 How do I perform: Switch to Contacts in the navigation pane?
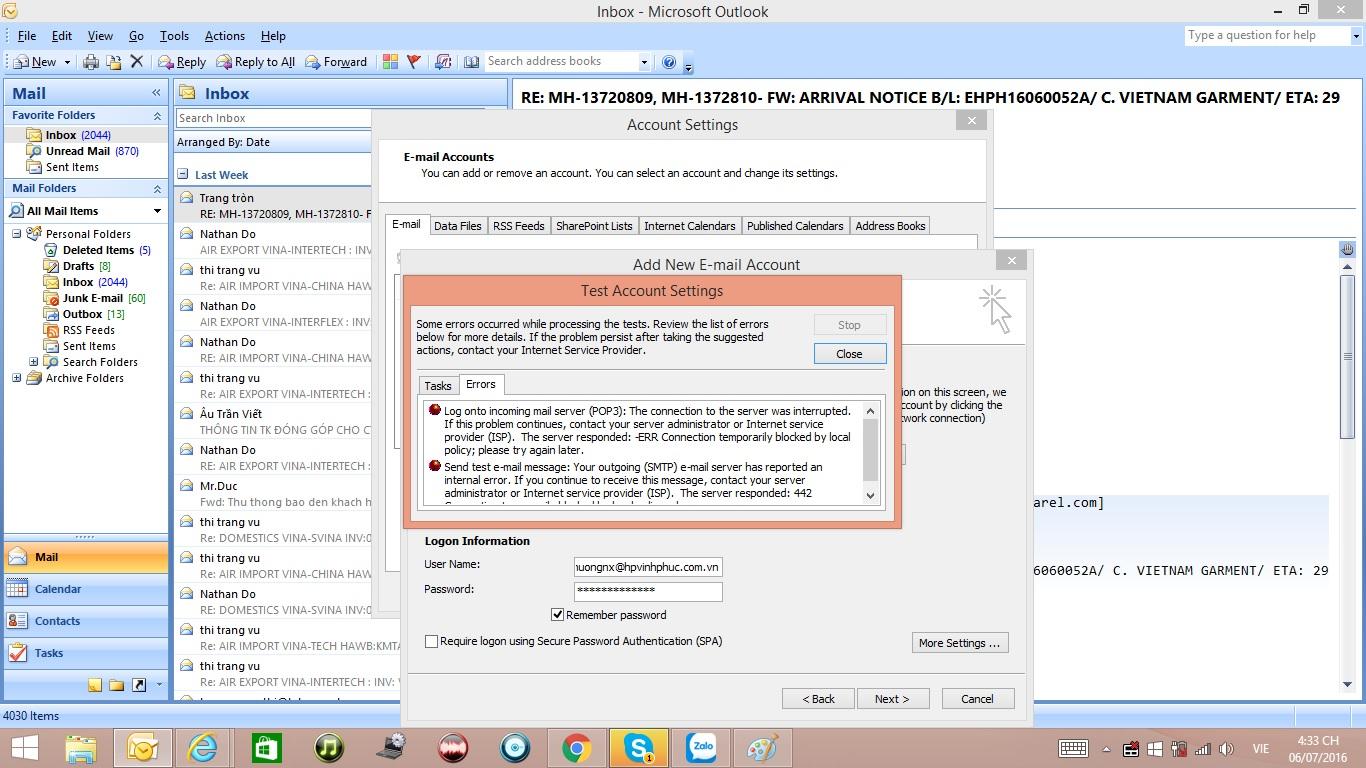point(86,622)
